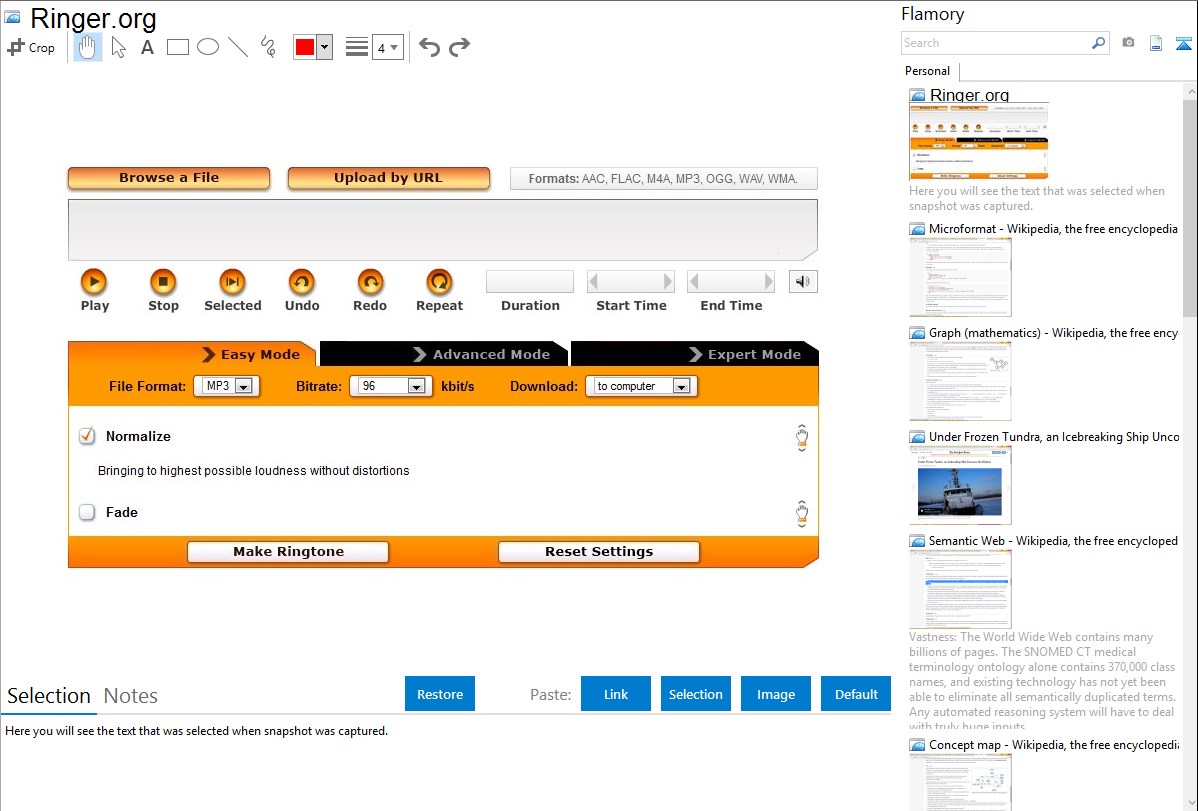Select the Crop tool
Viewport: 1198px width, 811px height.
(x=31, y=47)
